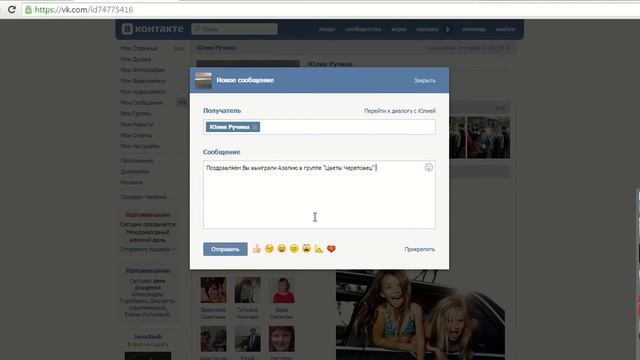Click the VK header search box
Image resolution: width=640 pixels, height=360 pixels.
coord(234,29)
